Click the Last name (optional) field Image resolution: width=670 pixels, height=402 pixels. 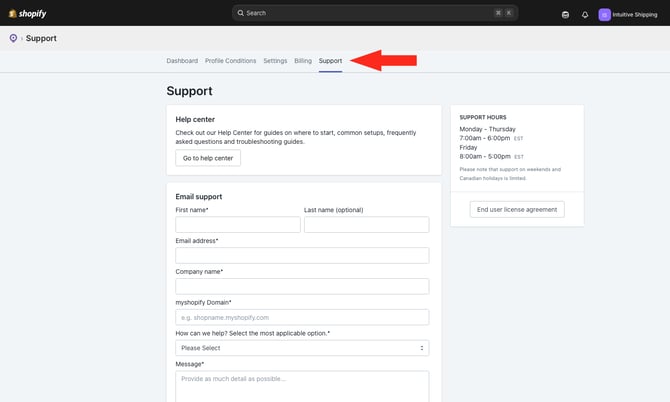[x=367, y=225]
